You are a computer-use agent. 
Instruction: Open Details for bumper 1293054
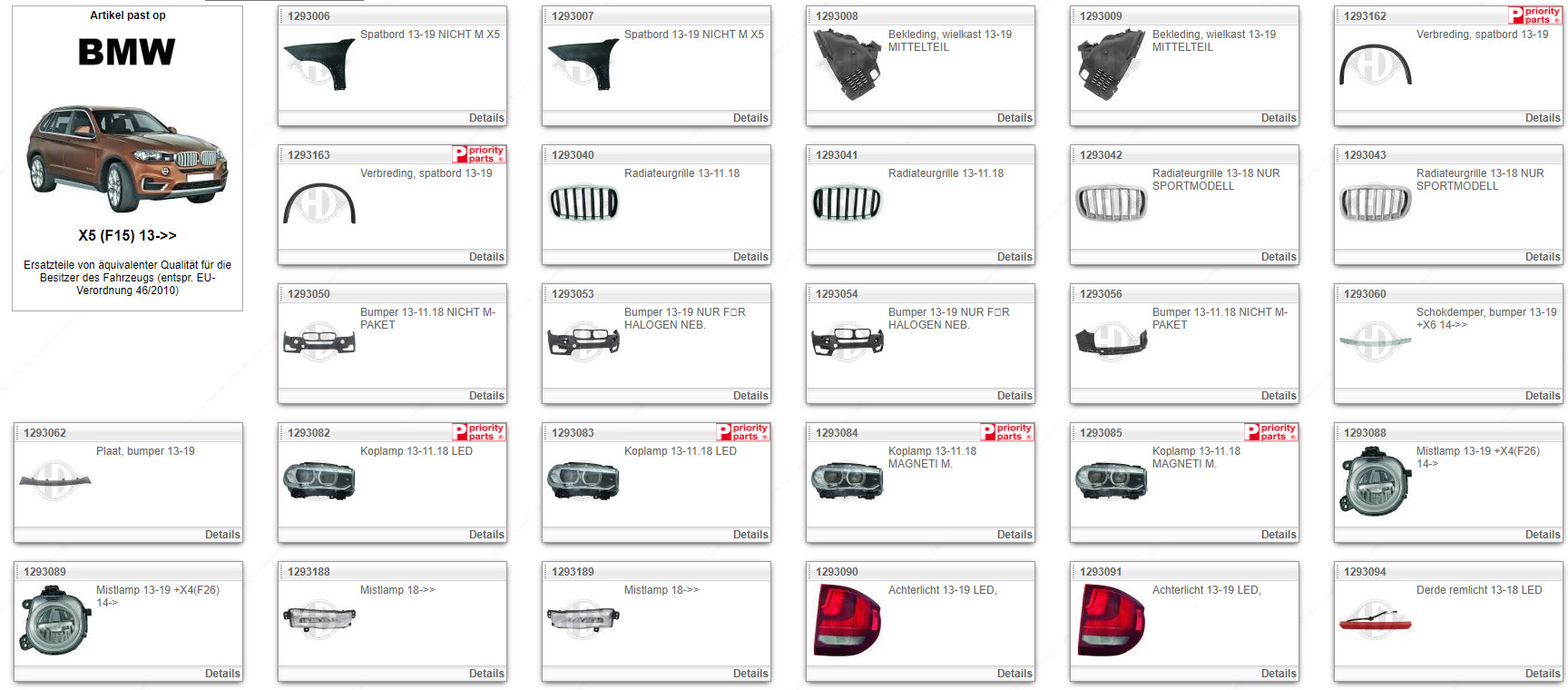click(1014, 396)
